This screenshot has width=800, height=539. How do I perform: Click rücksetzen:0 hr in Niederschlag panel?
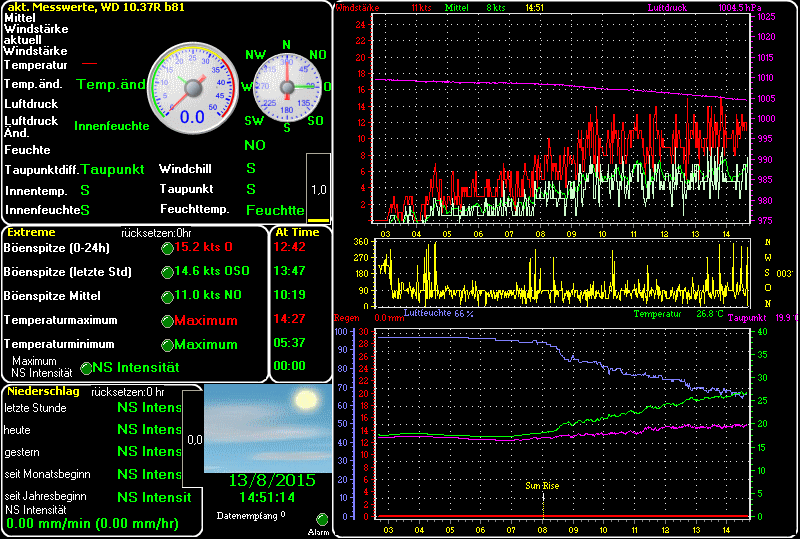tap(128, 392)
